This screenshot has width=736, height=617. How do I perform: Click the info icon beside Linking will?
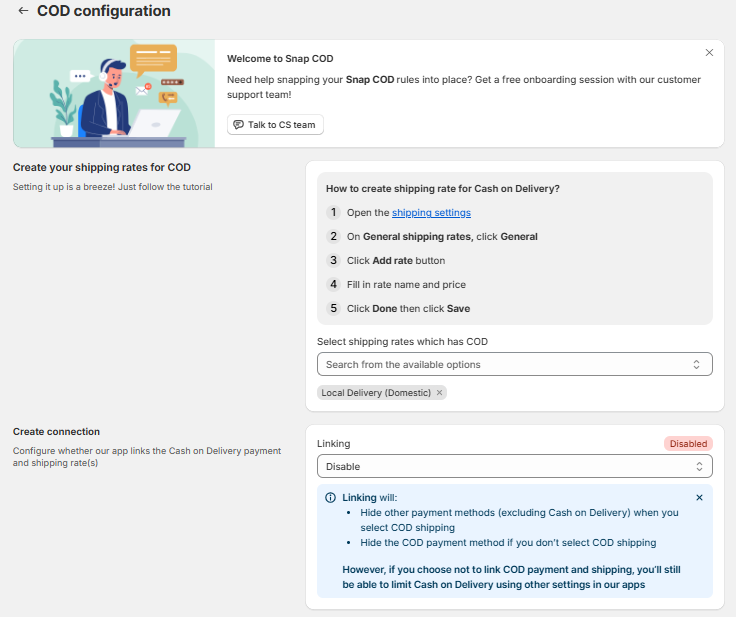[x=330, y=498]
